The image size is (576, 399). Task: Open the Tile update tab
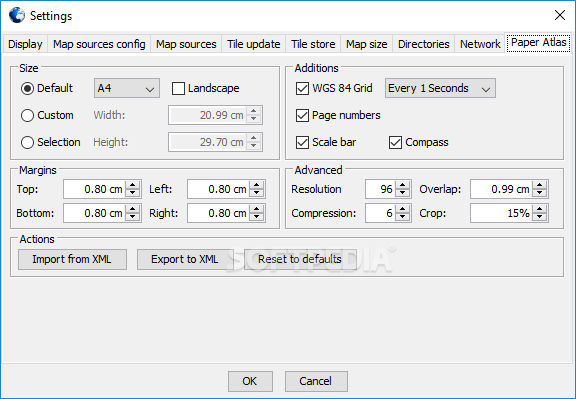(x=253, y=44)
